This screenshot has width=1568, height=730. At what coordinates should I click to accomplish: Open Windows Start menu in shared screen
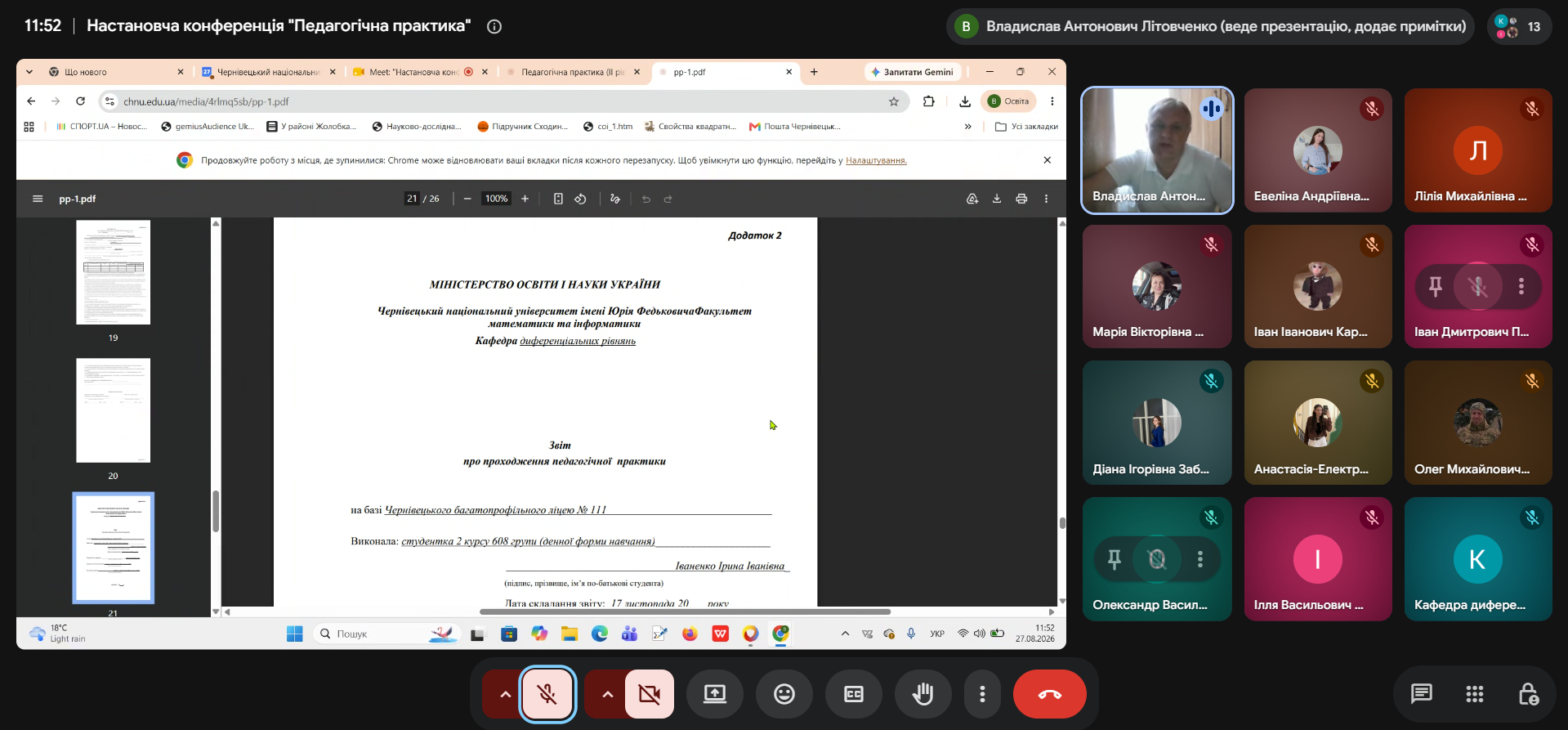point(295,634)
